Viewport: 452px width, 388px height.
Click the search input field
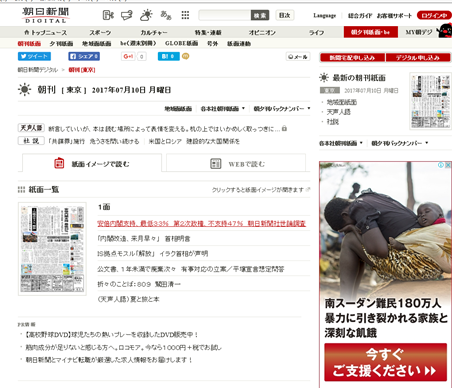point(224,15)
